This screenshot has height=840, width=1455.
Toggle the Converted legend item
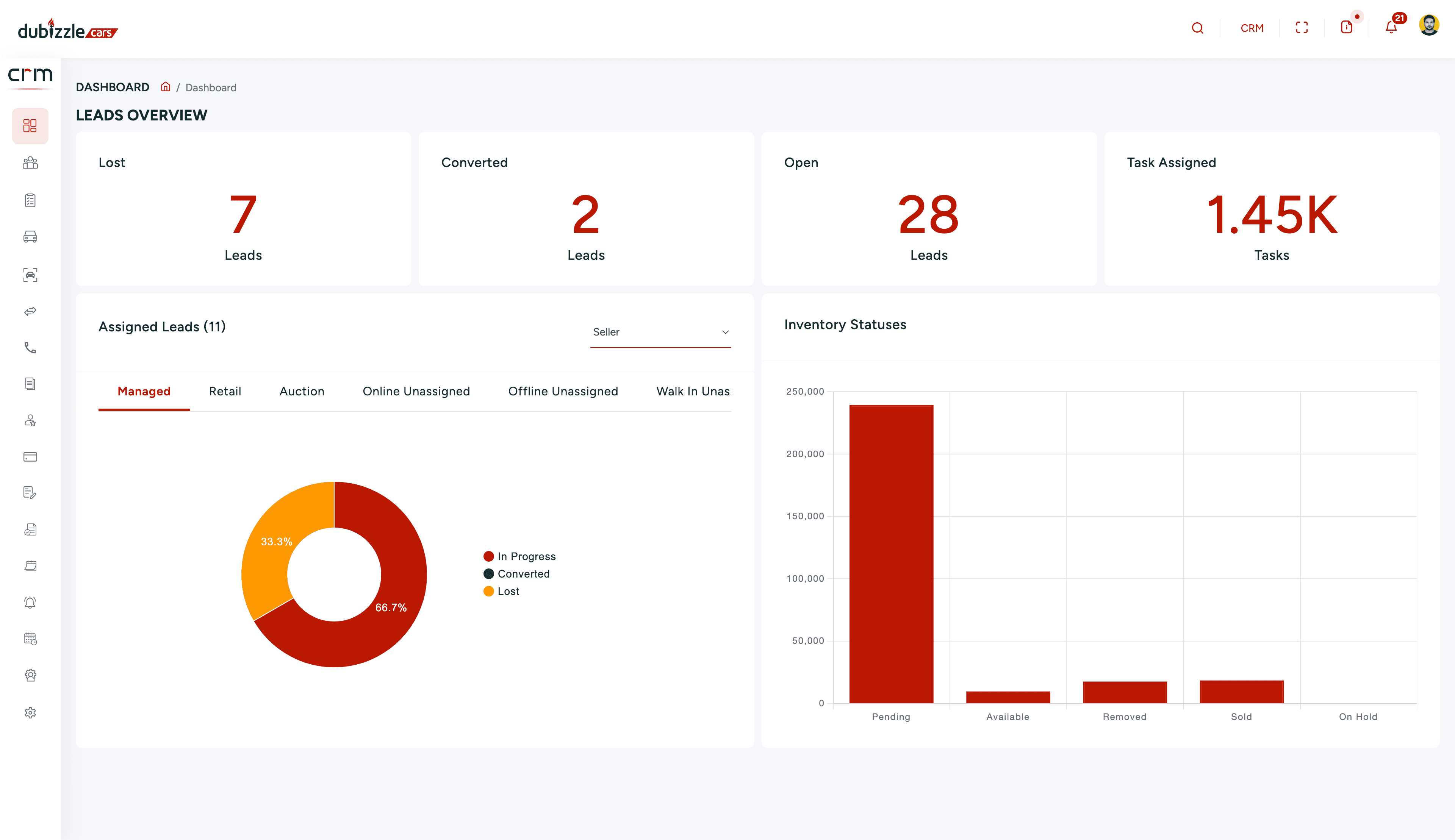coord(516,573)
